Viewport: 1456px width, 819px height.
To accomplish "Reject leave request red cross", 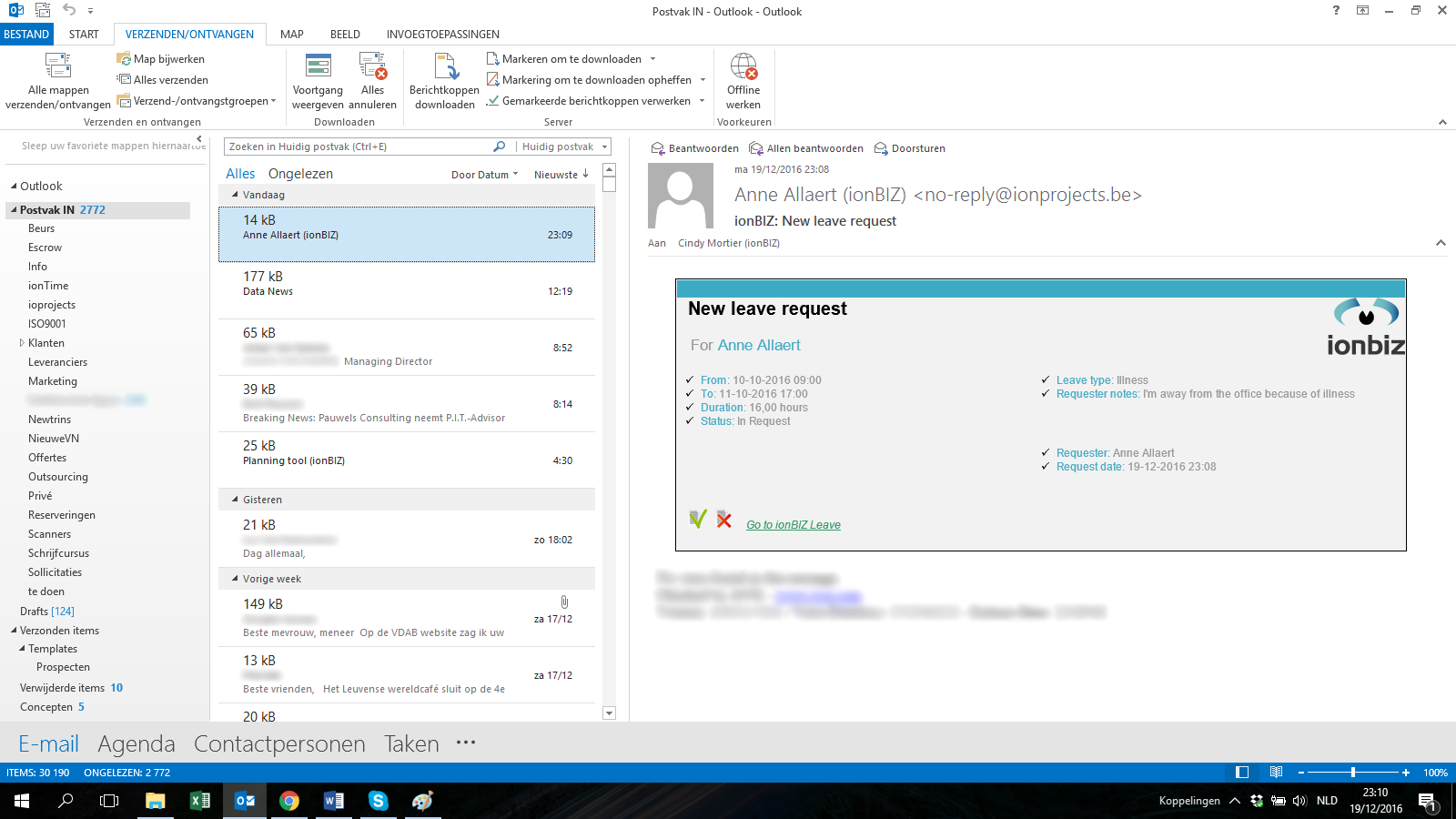I will (724, 520).
